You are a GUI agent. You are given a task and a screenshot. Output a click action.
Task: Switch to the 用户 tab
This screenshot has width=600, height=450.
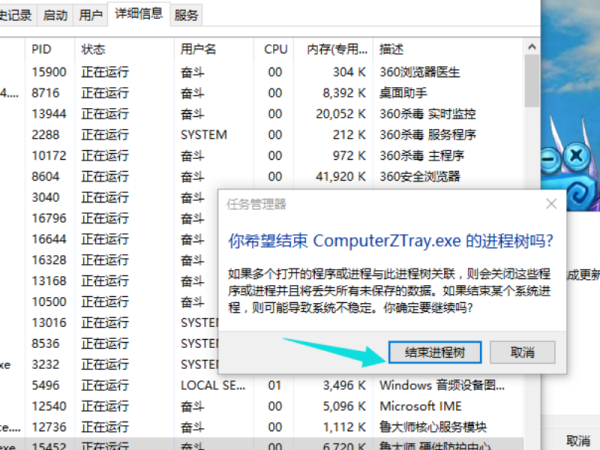90,15
